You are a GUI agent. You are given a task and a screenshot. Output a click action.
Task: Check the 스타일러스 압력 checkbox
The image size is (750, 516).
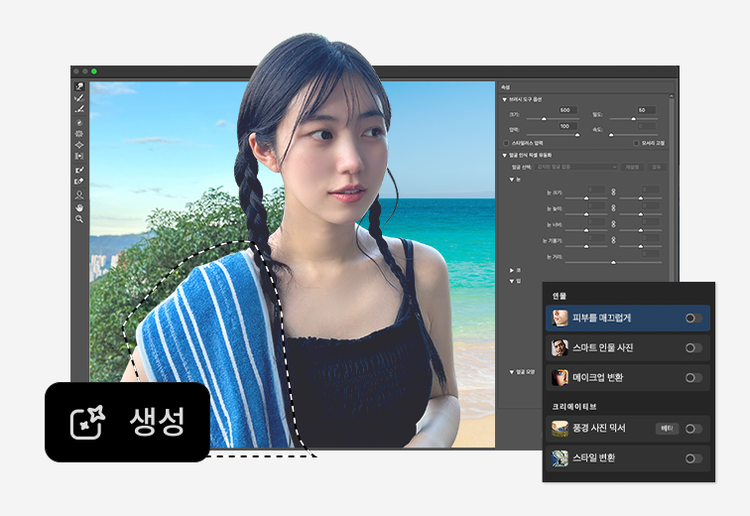click(x=506, y=143)
